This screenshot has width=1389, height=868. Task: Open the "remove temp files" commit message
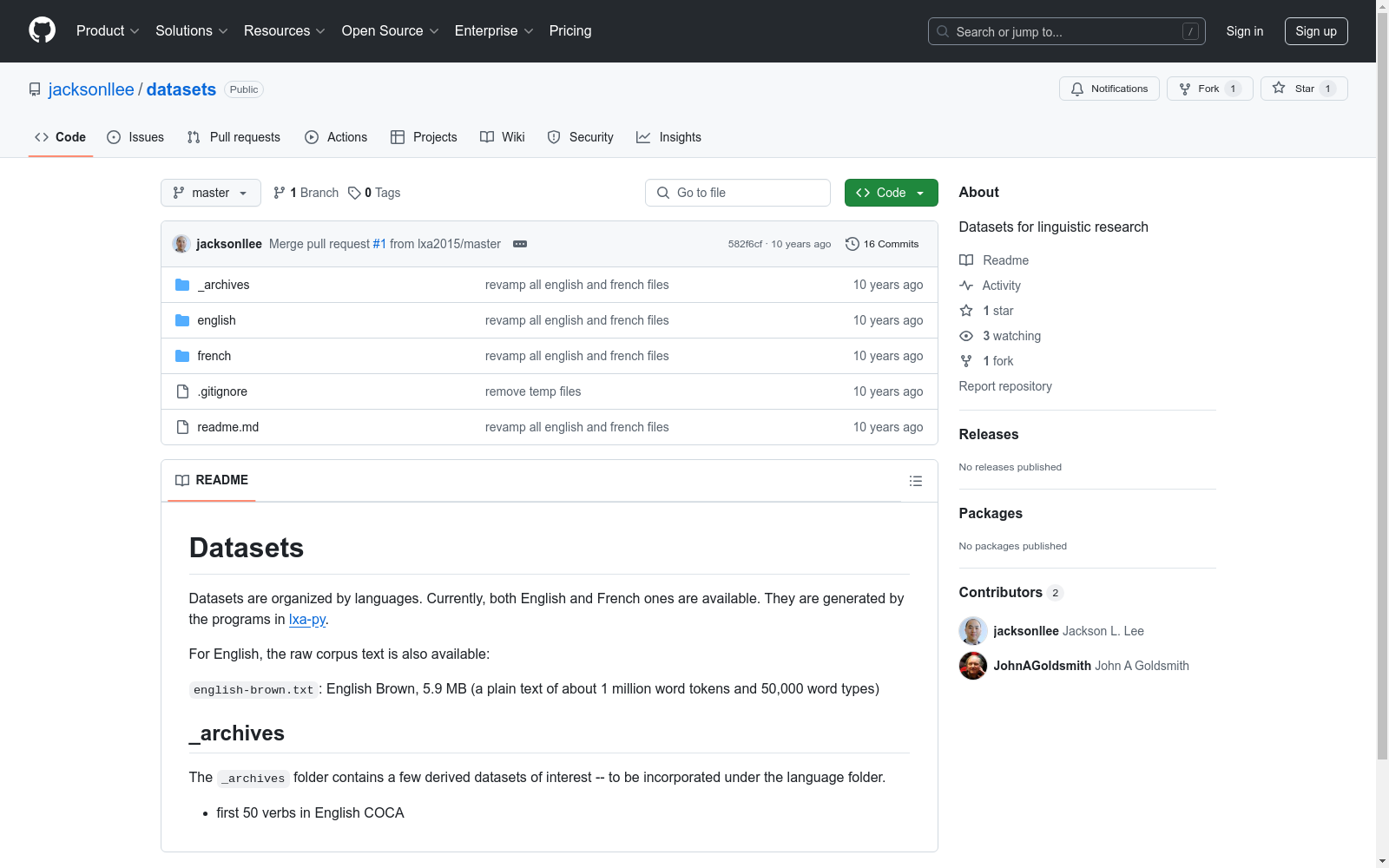(533, 391)
